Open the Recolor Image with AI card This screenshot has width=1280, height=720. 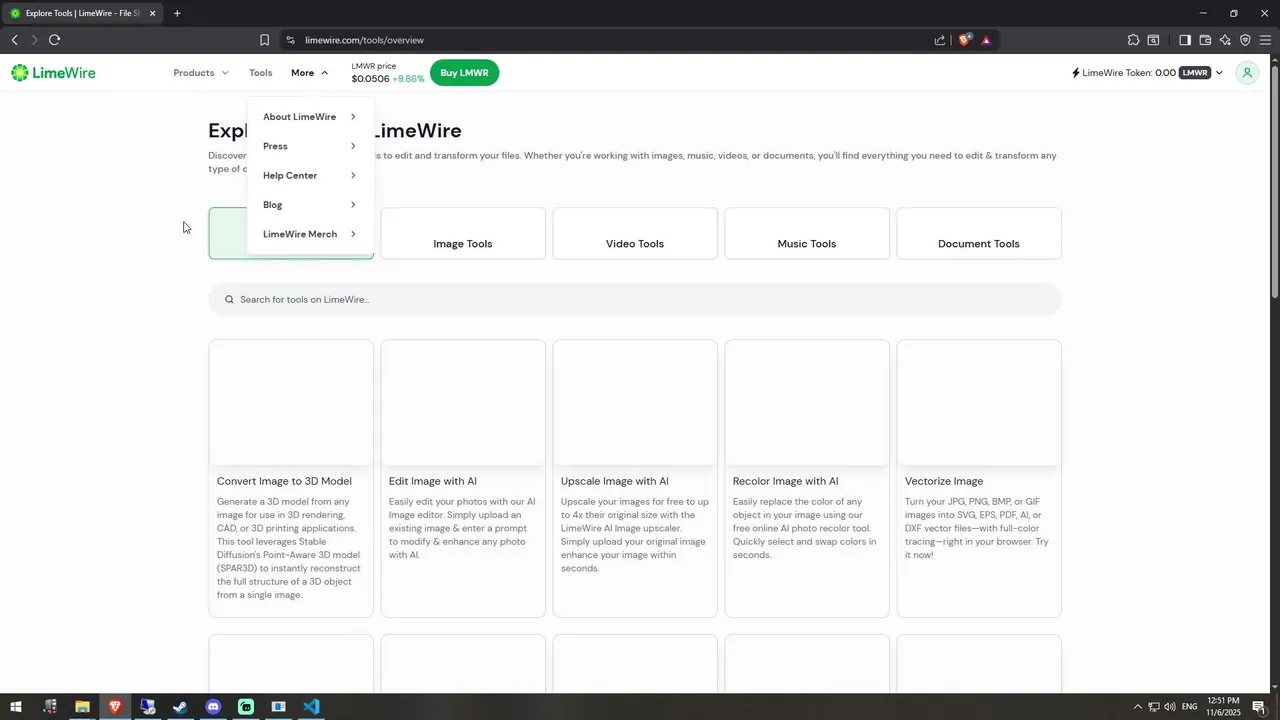click(x=807, y=478)
